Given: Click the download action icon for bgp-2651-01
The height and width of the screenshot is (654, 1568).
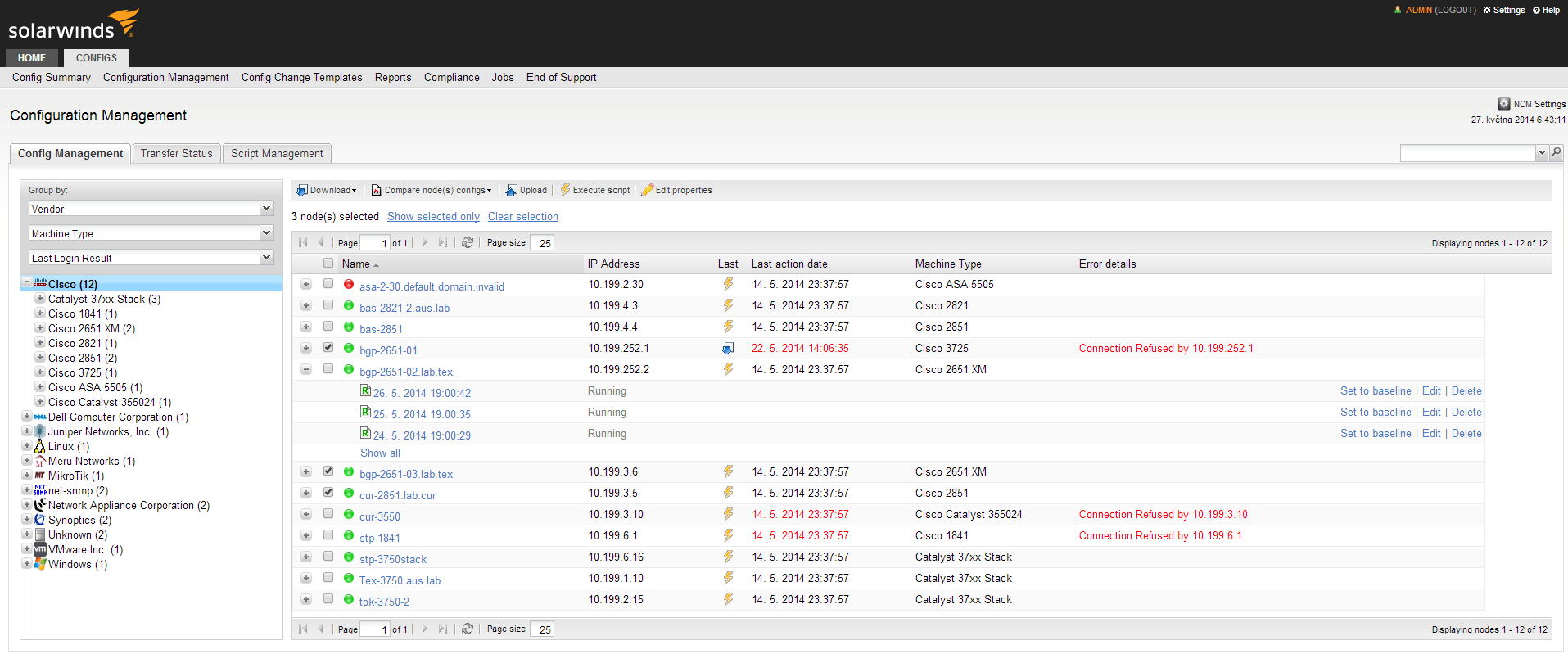Looking at the screenshot, I should coord(728,348).
